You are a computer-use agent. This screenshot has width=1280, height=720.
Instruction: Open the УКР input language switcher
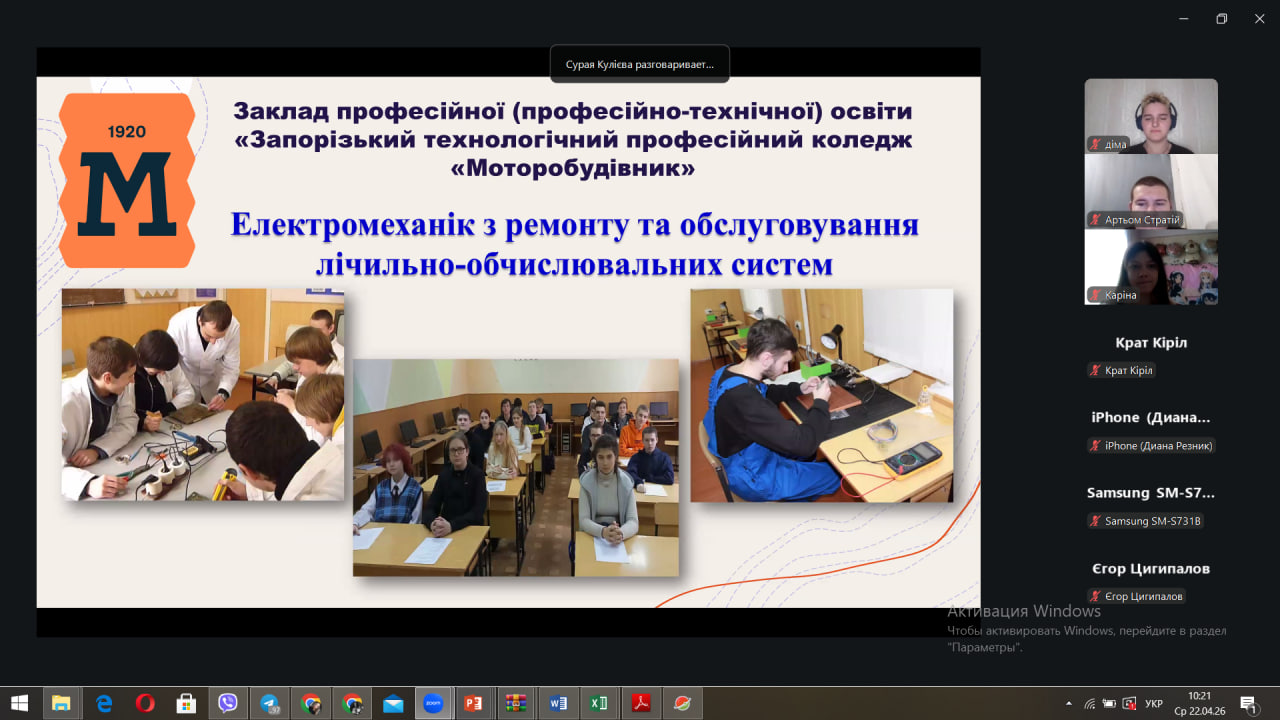[x=1153, y=703]
